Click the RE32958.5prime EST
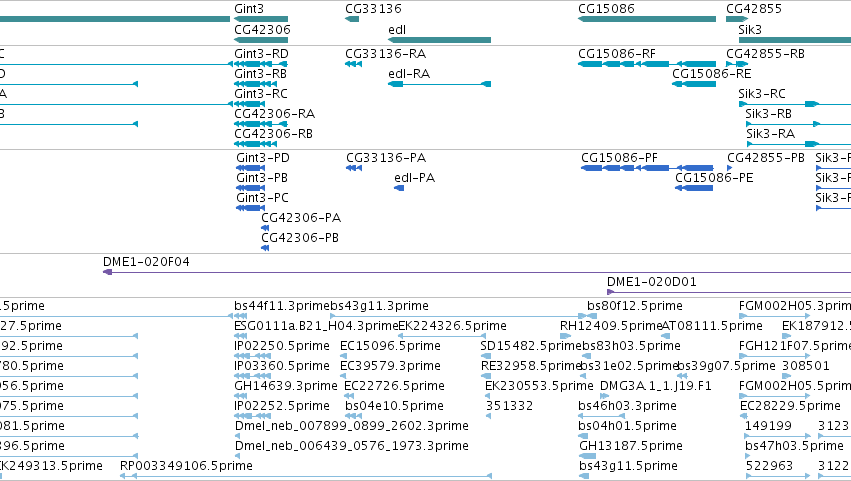Image resolution: width=851 pixels, height=481 pixels. tap(486, 376)
